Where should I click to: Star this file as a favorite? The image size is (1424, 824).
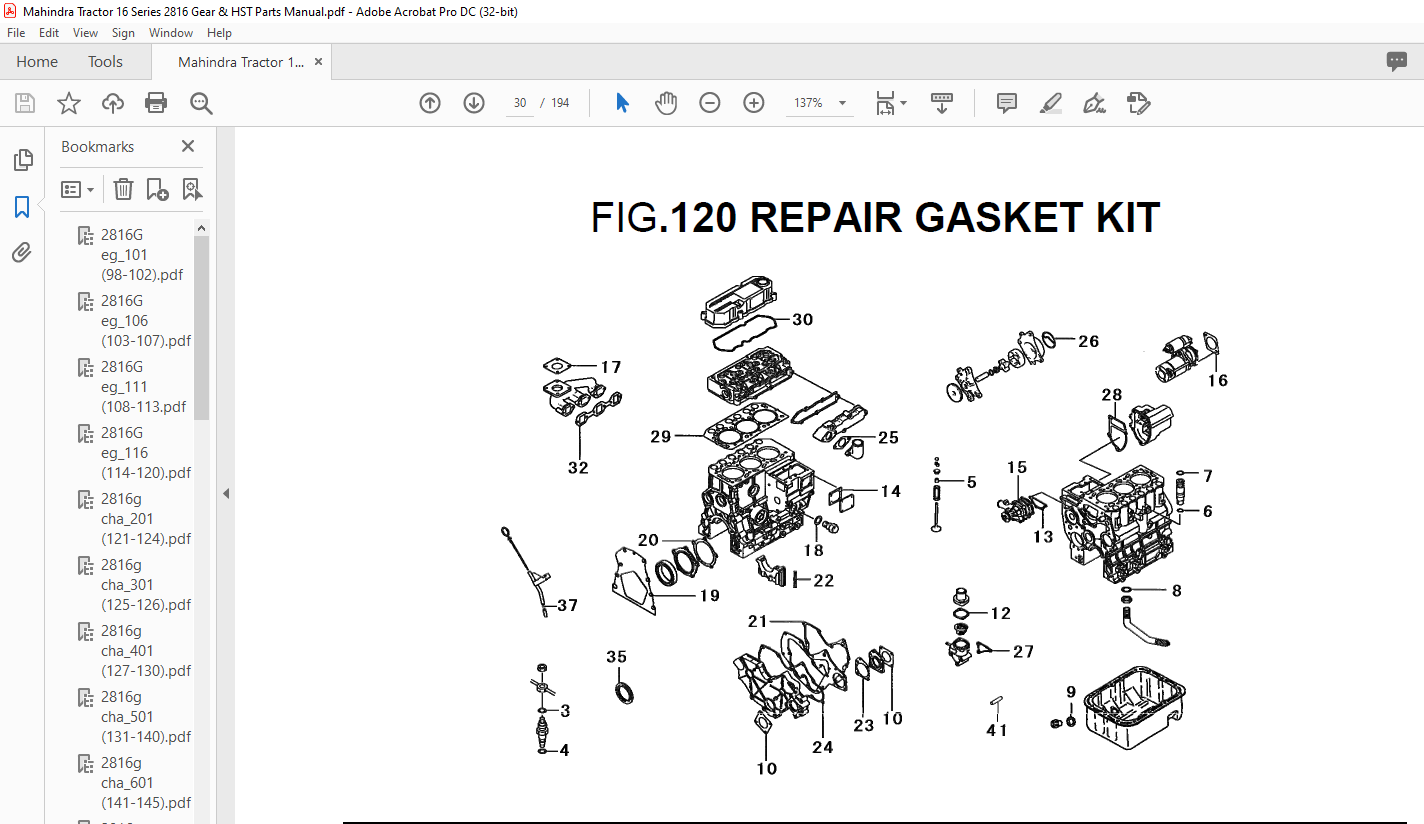tap(68, 103)
